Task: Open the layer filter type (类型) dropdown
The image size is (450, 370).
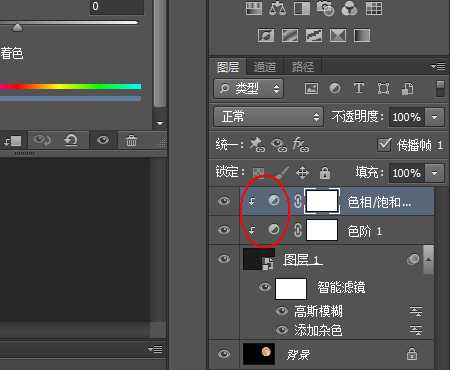Action: coord(249,88)
